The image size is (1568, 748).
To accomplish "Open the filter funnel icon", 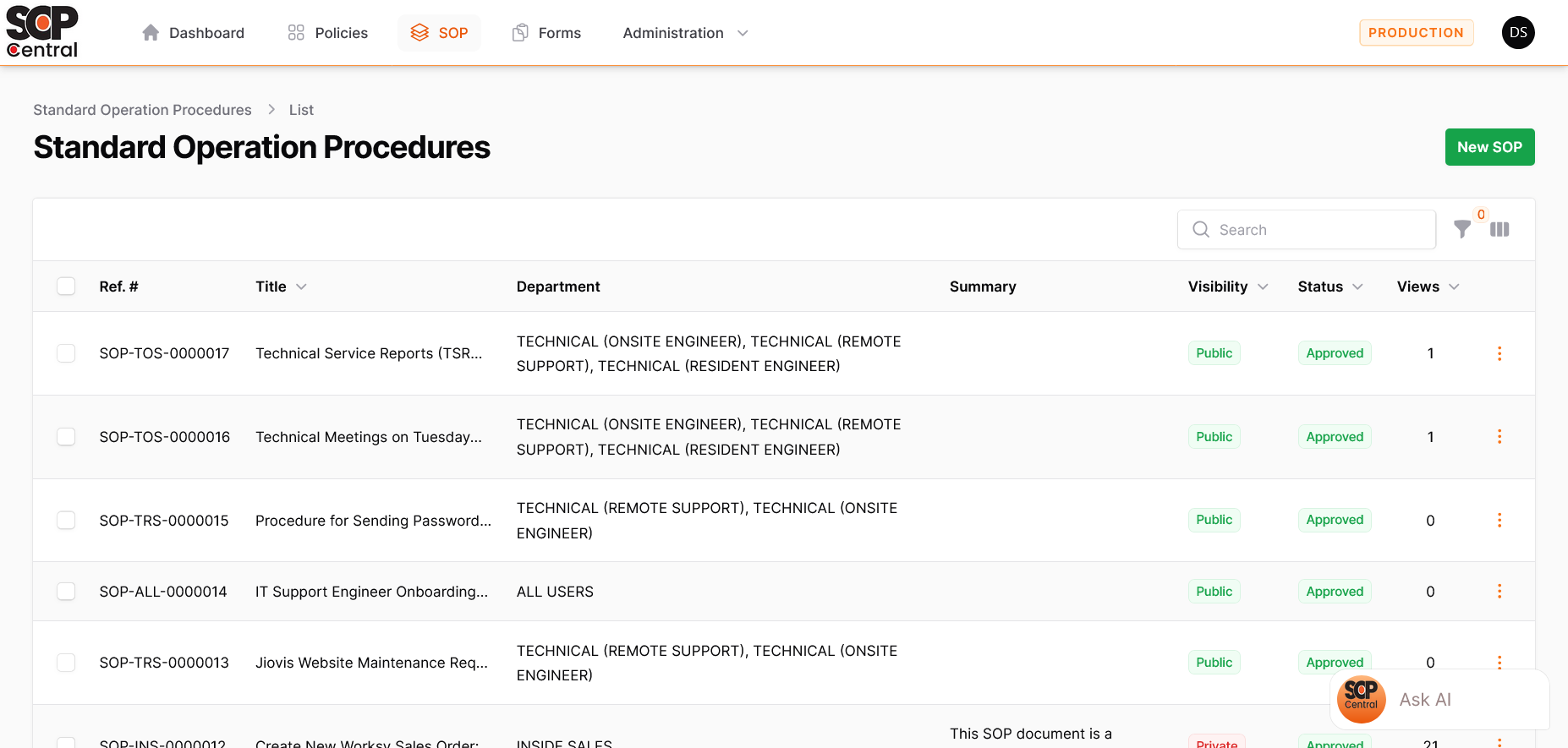I will (1461, 229).
